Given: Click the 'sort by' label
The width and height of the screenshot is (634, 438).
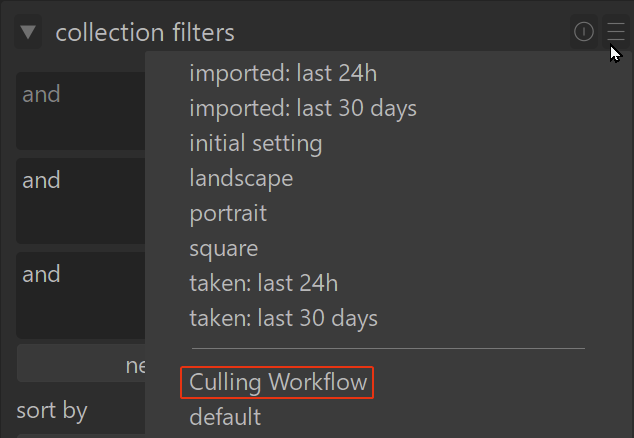Looking at the screenshot, I should point(52,411).
